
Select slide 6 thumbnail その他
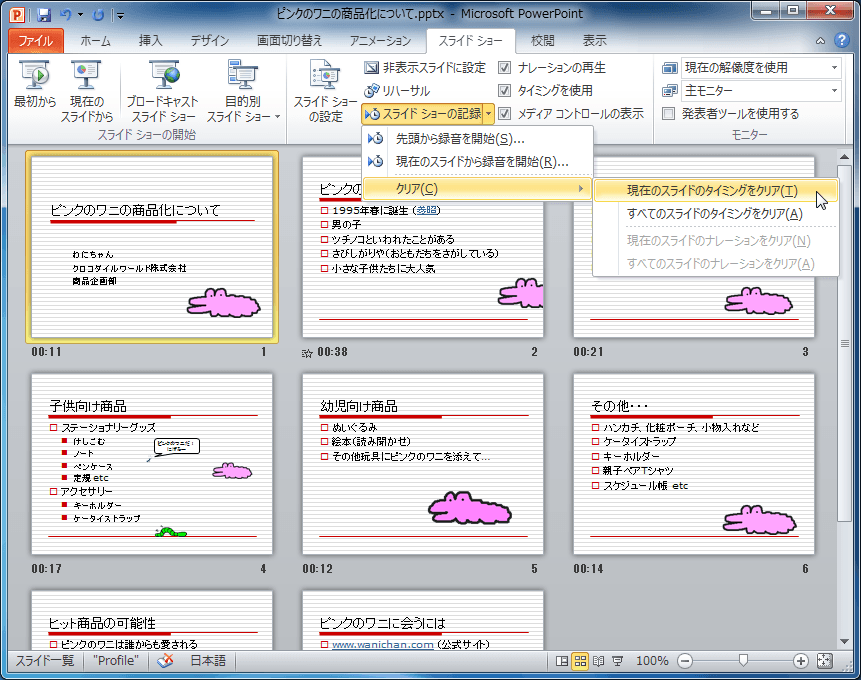point(694,464)
